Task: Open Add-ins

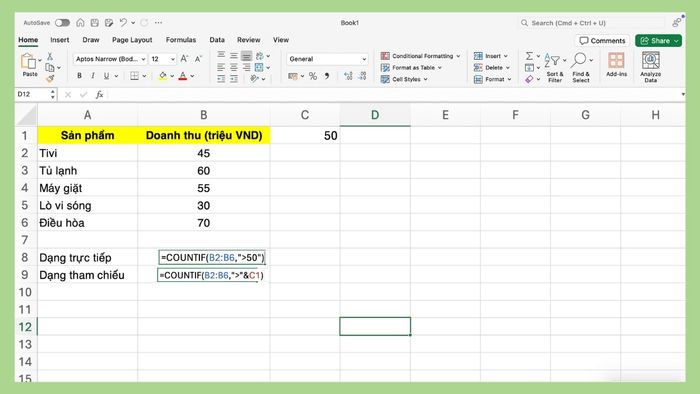Action: point(617,65)
